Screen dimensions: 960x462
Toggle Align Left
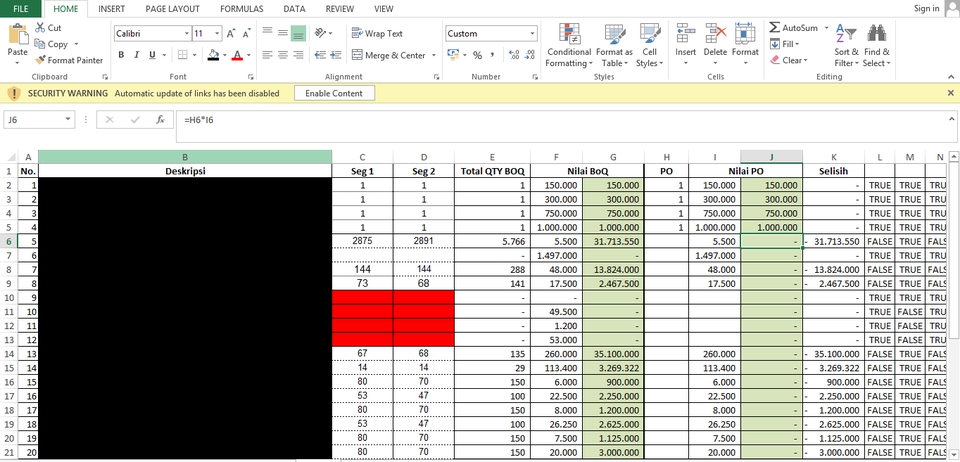(267, 55)
